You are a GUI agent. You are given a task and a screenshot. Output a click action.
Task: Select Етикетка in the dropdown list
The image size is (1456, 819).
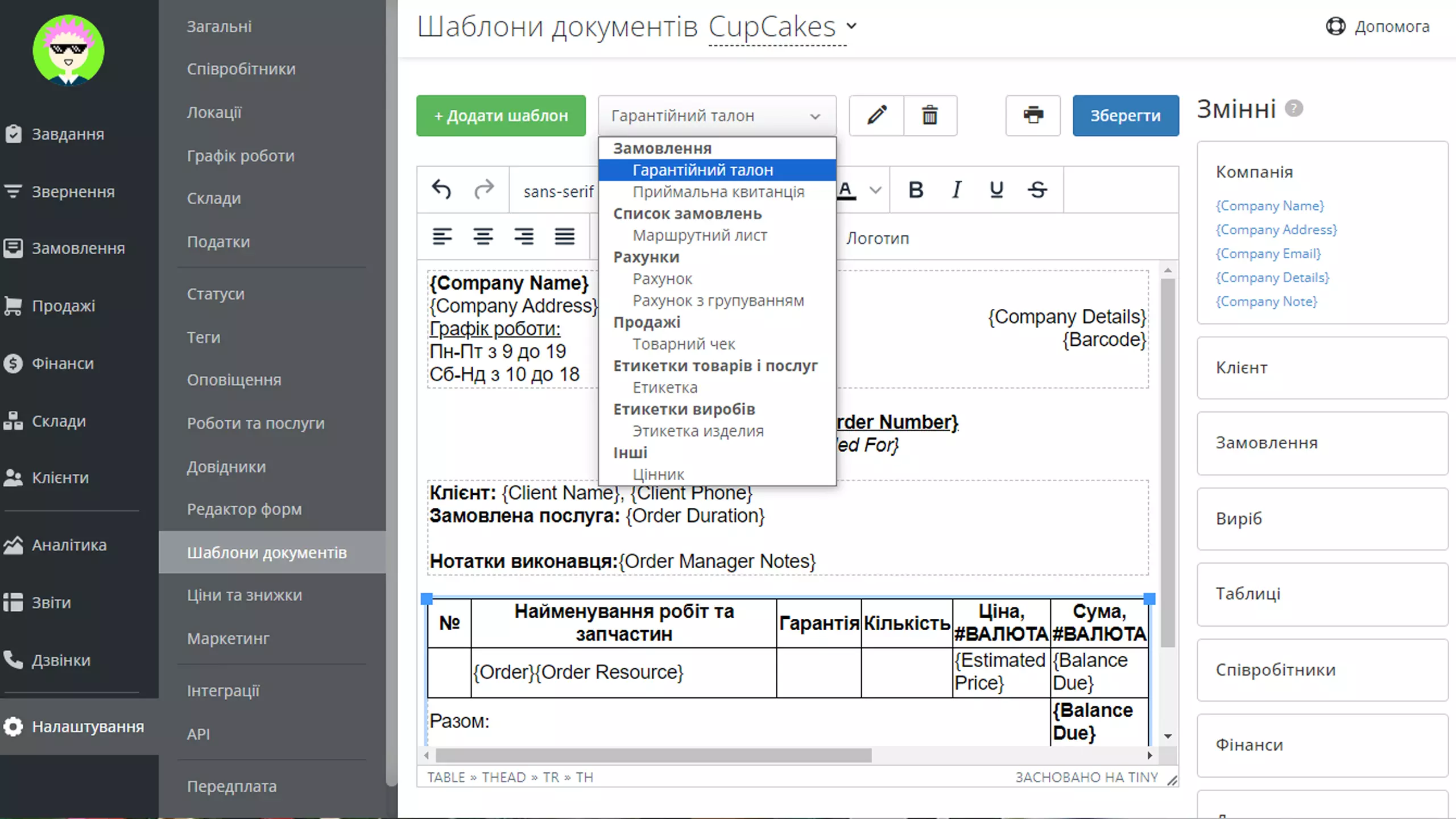717,387
